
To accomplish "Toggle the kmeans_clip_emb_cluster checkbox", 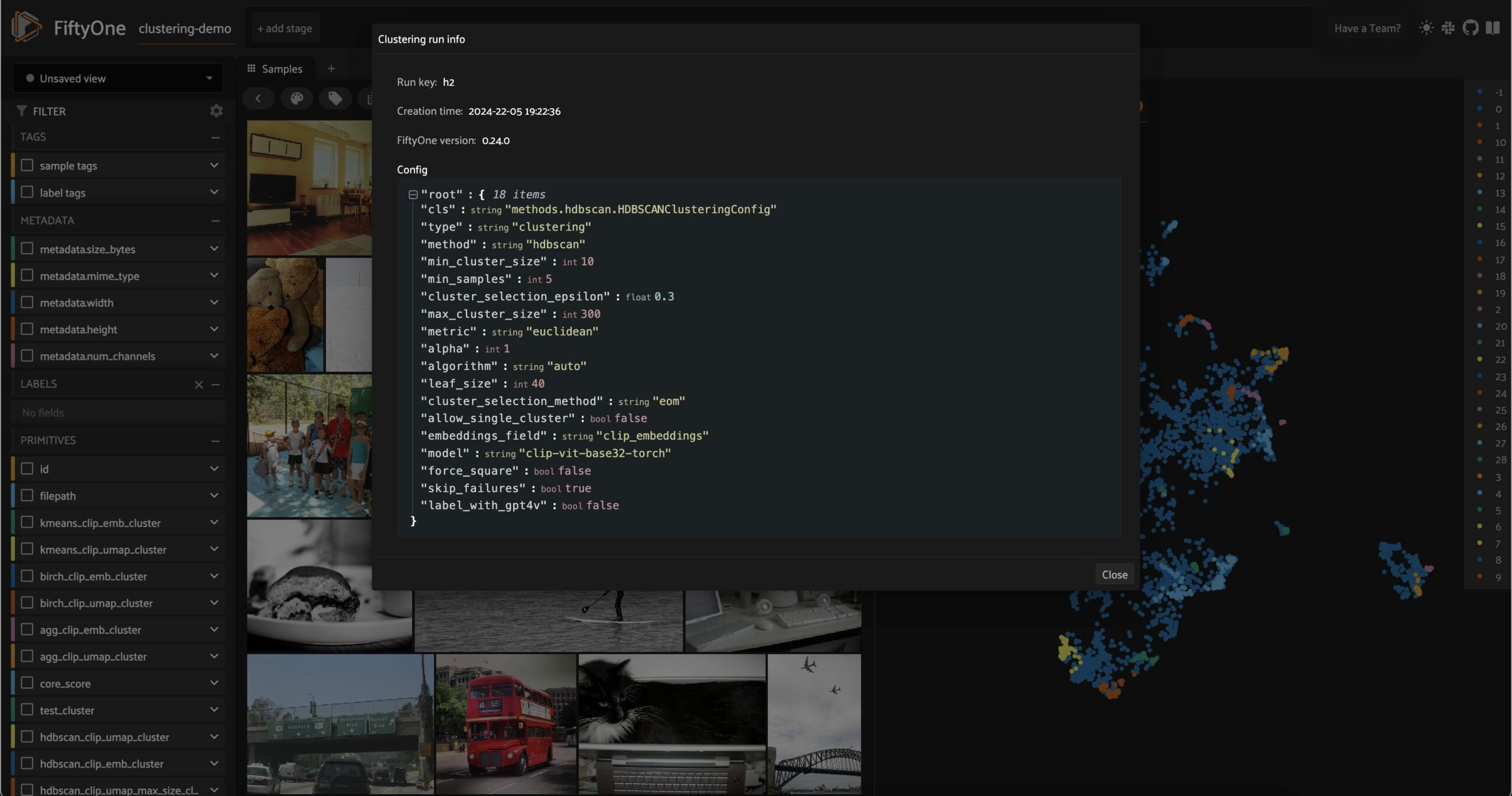I will click(27, 522).
